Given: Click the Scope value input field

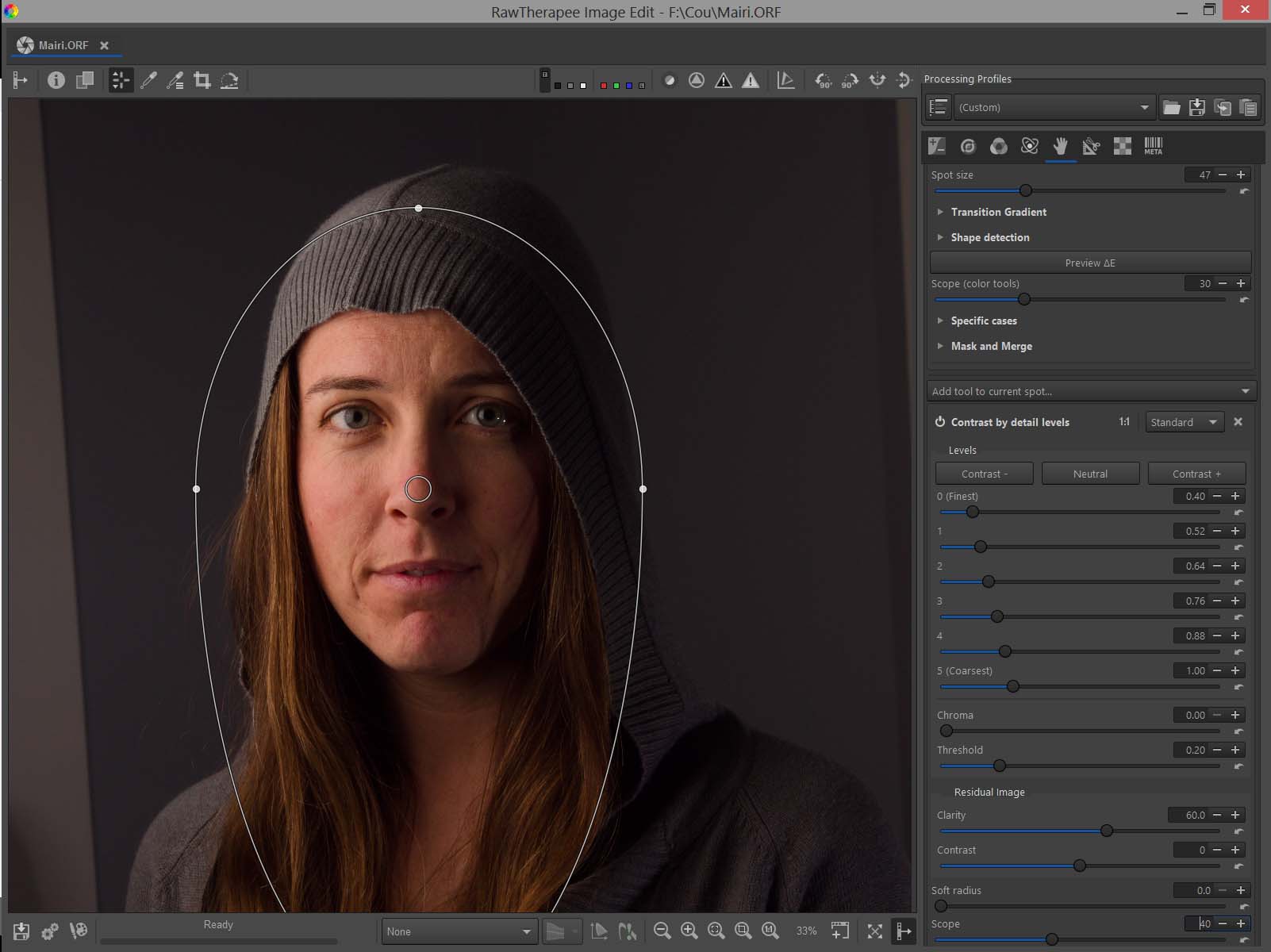Looking at the screenshot, I should tap(1199, 923).
